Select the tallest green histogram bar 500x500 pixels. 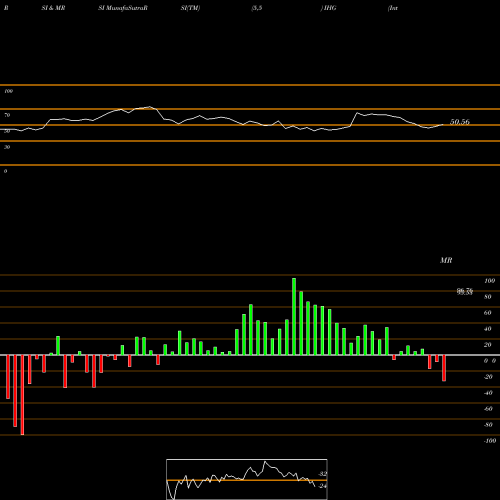pyautogui.click(x=294, y=316)
